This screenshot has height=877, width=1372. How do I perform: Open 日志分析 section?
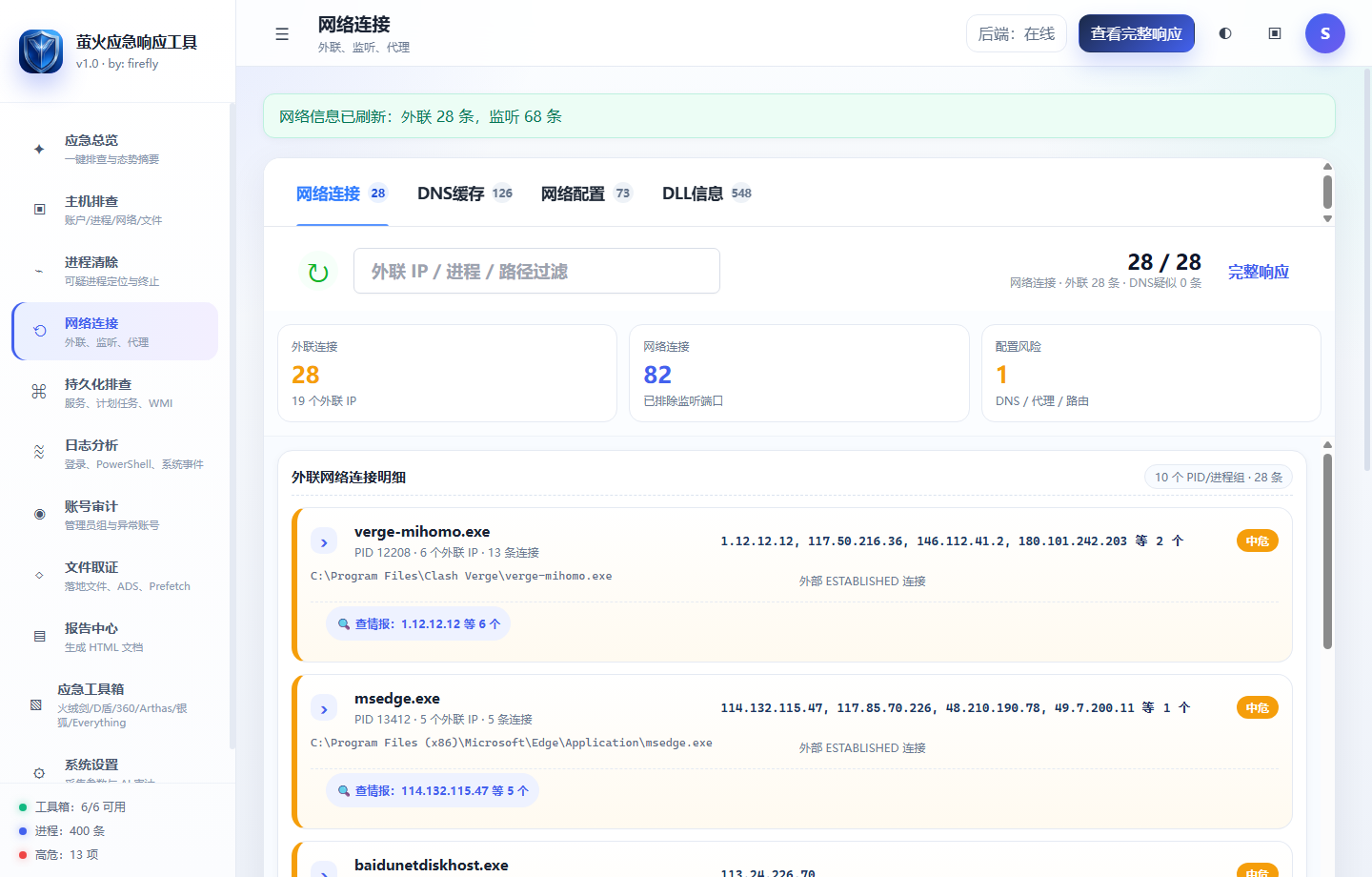[x=115, y=454]
